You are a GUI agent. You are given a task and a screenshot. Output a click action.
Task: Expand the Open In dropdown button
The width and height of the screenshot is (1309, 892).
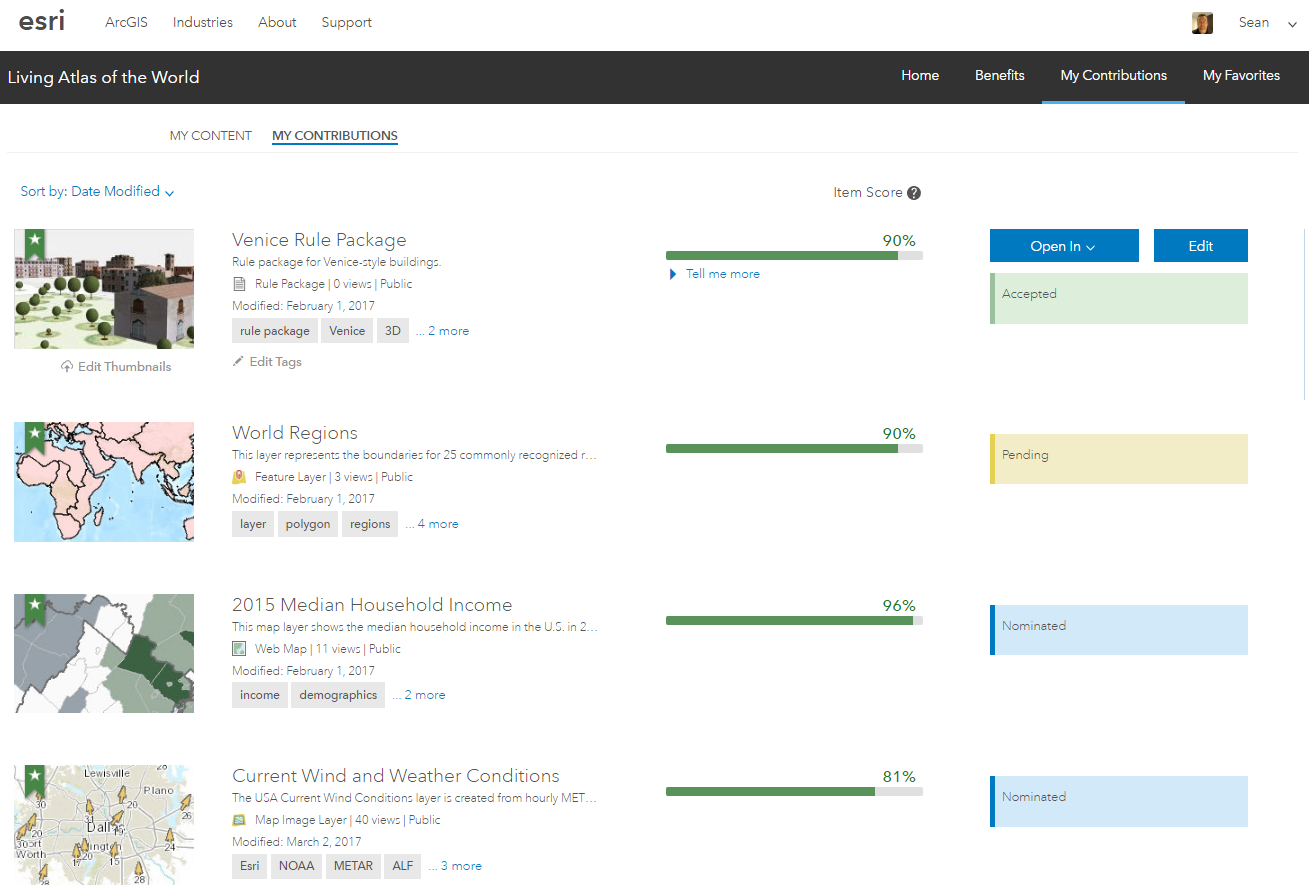coord(1064,246)
